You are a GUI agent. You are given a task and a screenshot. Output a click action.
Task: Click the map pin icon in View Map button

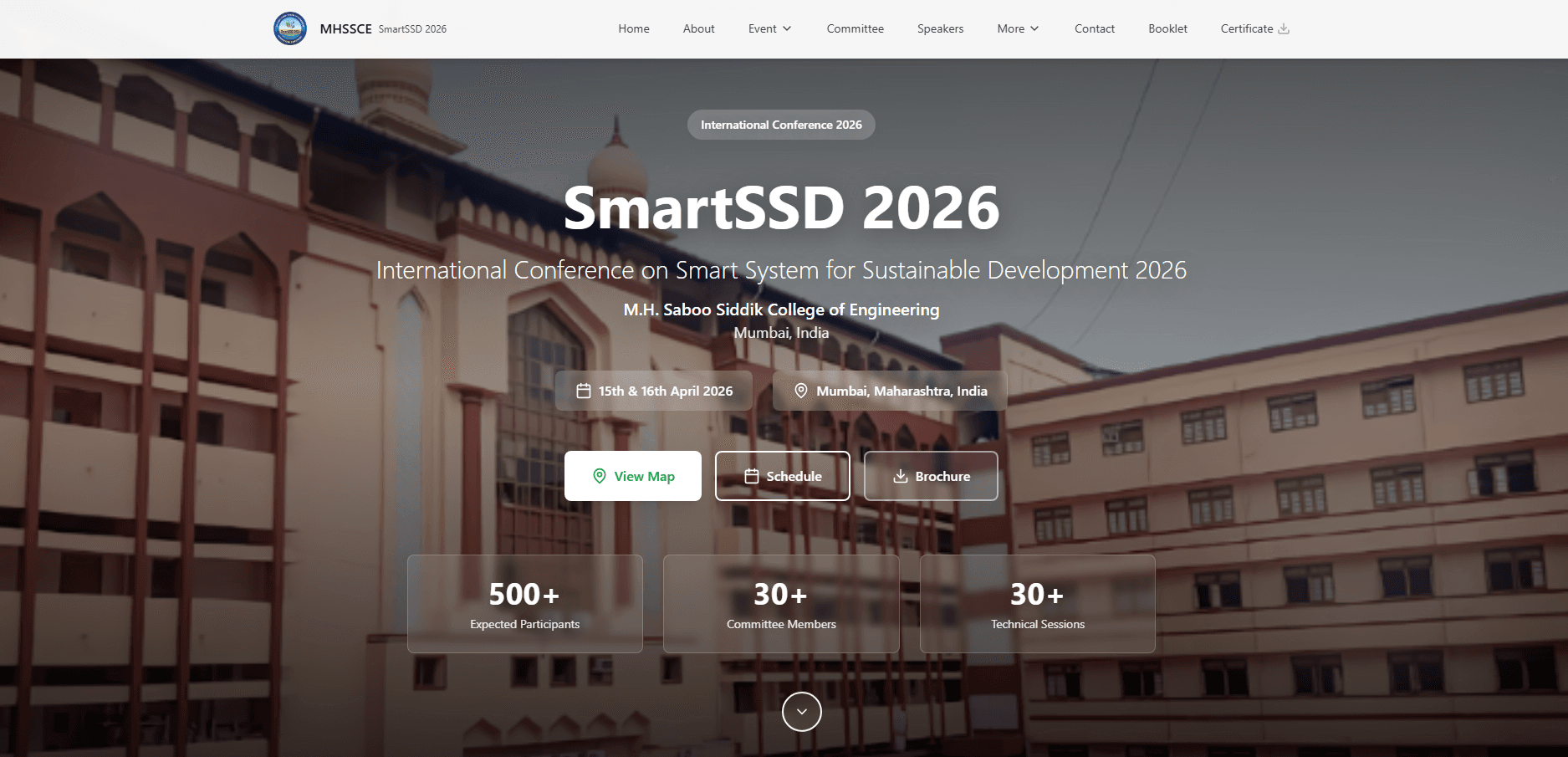(x=600, y=476)
